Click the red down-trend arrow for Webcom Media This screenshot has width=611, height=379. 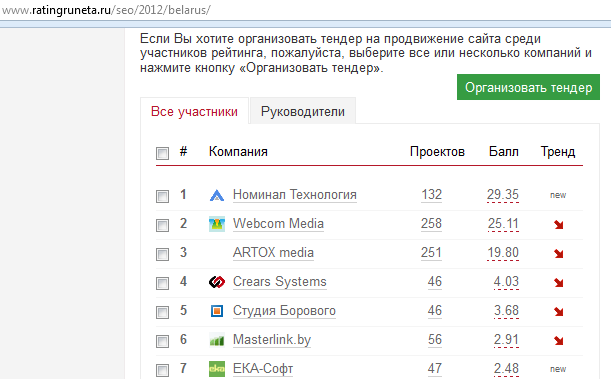tap(558, 224)
